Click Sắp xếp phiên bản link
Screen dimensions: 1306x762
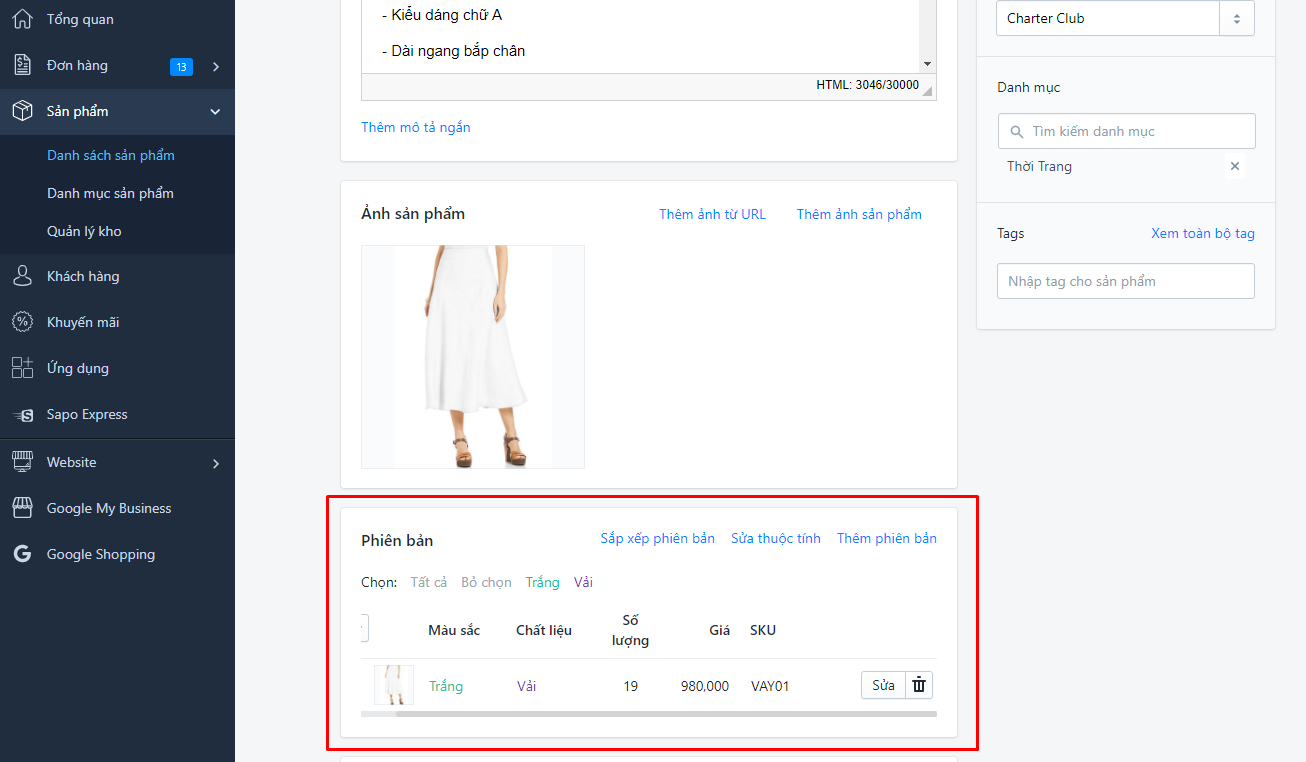click(x=657, y=538)
